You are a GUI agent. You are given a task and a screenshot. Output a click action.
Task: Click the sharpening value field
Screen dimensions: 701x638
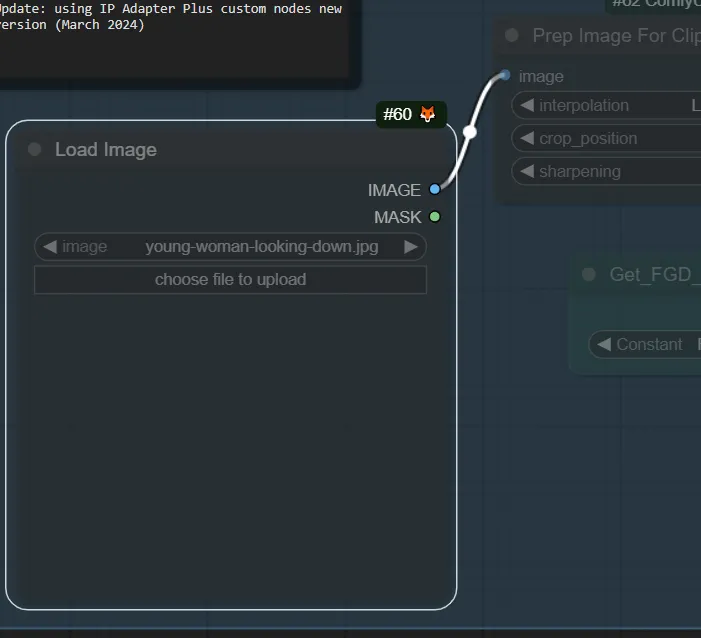coord(606,171)
